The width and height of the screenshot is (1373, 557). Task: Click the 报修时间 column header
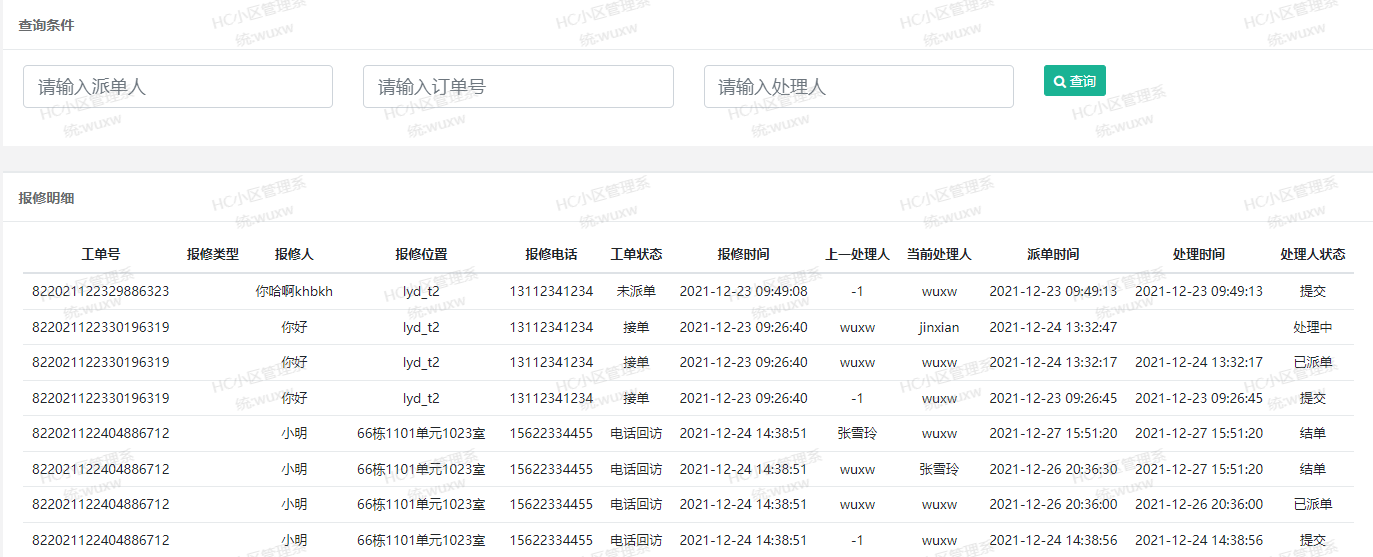point(743,254)
